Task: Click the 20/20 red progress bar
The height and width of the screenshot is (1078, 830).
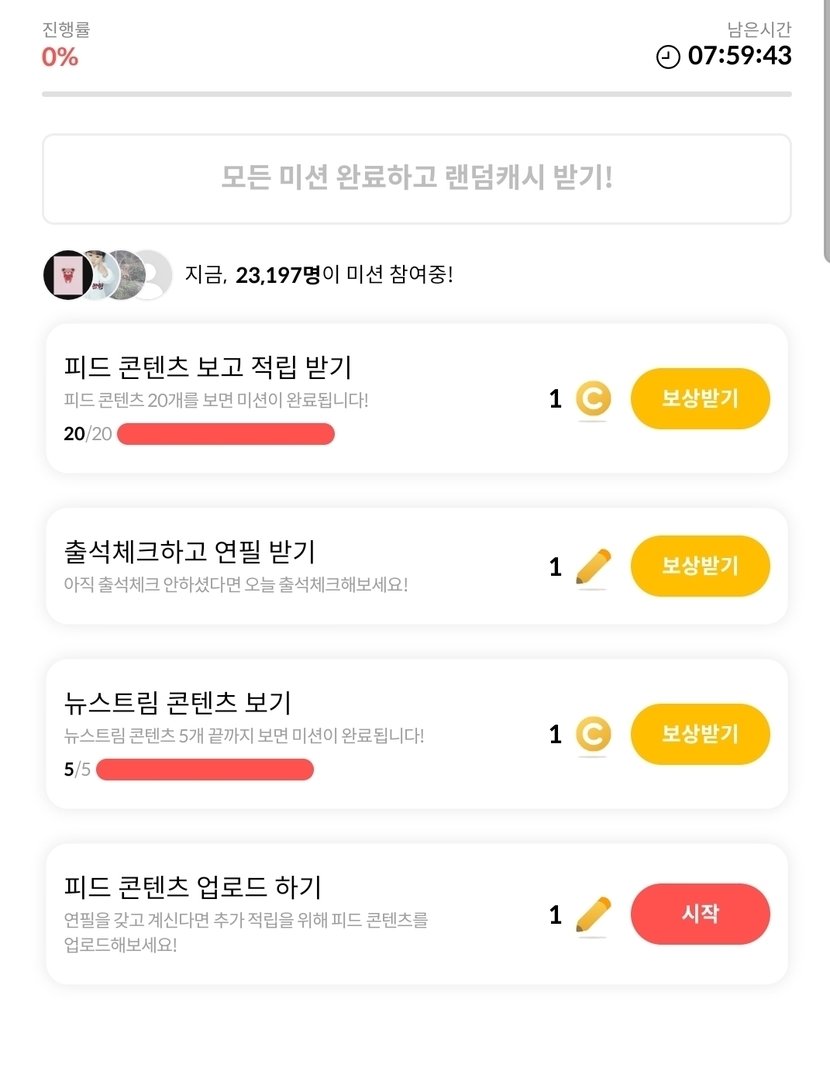Action: click(x=226, y=434)
